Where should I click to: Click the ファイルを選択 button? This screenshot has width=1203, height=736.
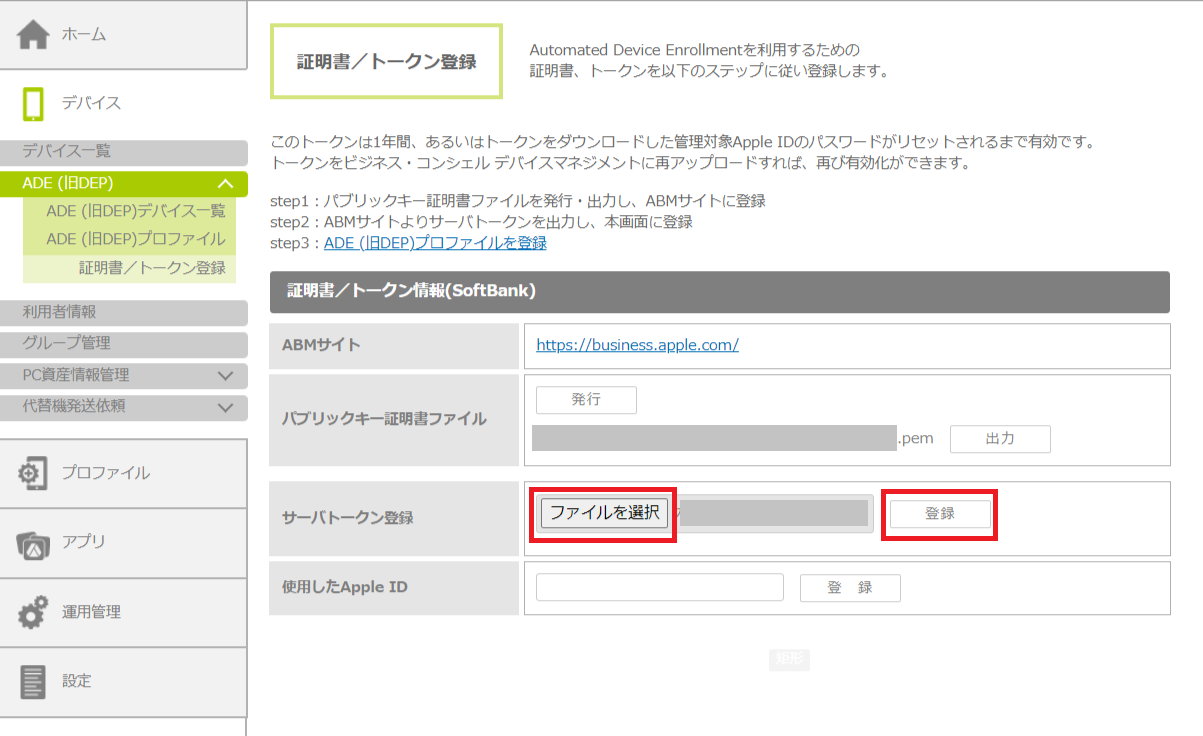604,513
